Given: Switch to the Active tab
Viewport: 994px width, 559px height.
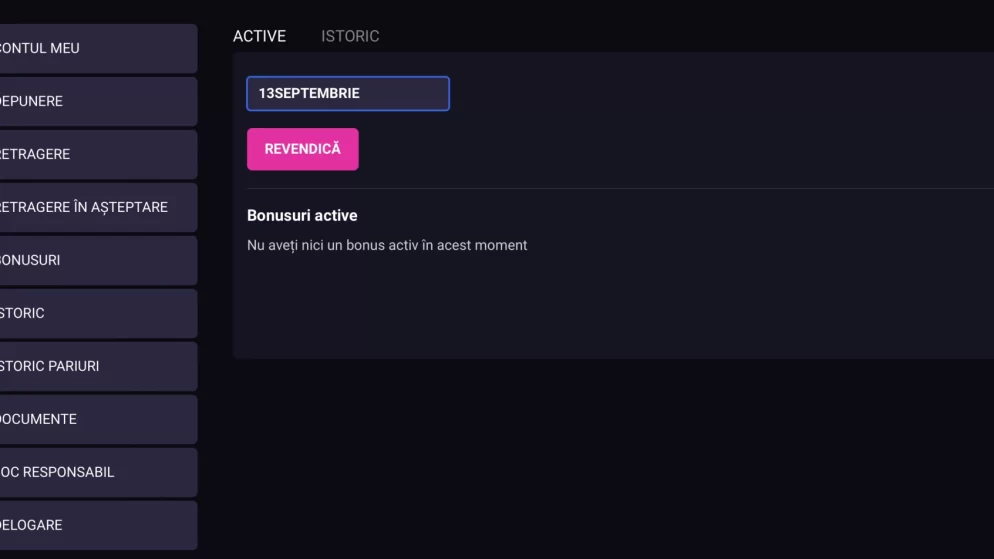Looking at the screenshot, I should [x=259, y=36].
